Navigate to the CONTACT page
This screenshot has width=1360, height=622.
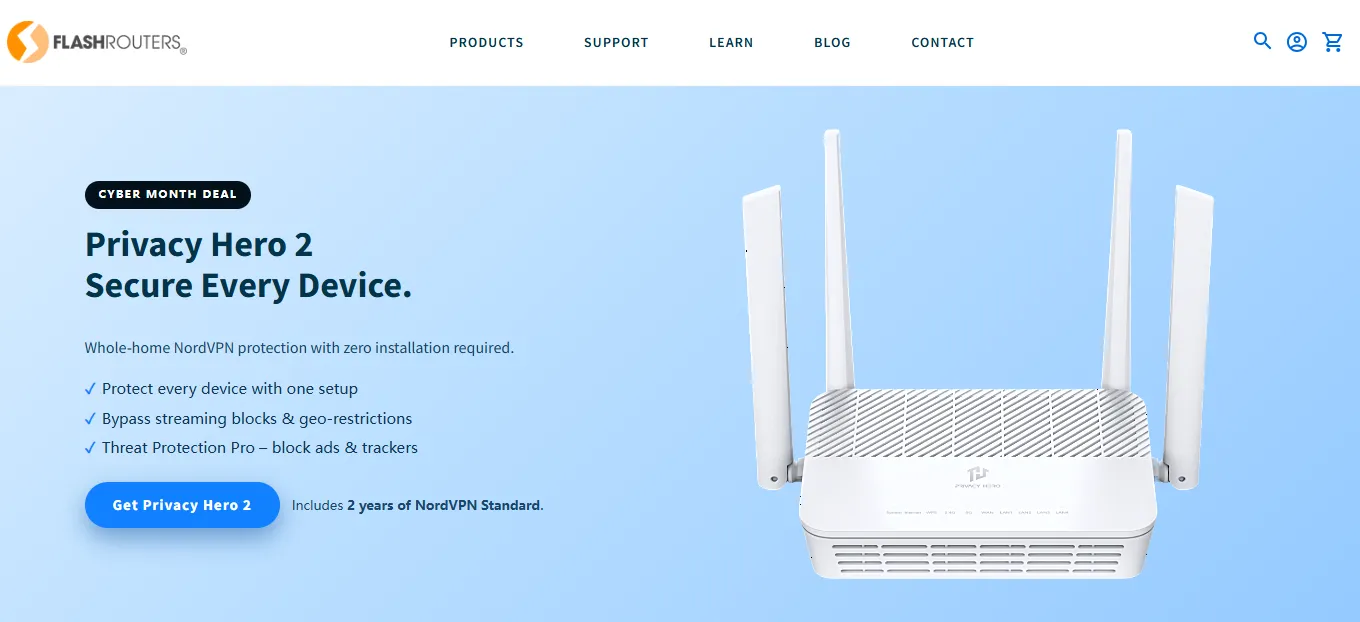click(x=942, y=43)
